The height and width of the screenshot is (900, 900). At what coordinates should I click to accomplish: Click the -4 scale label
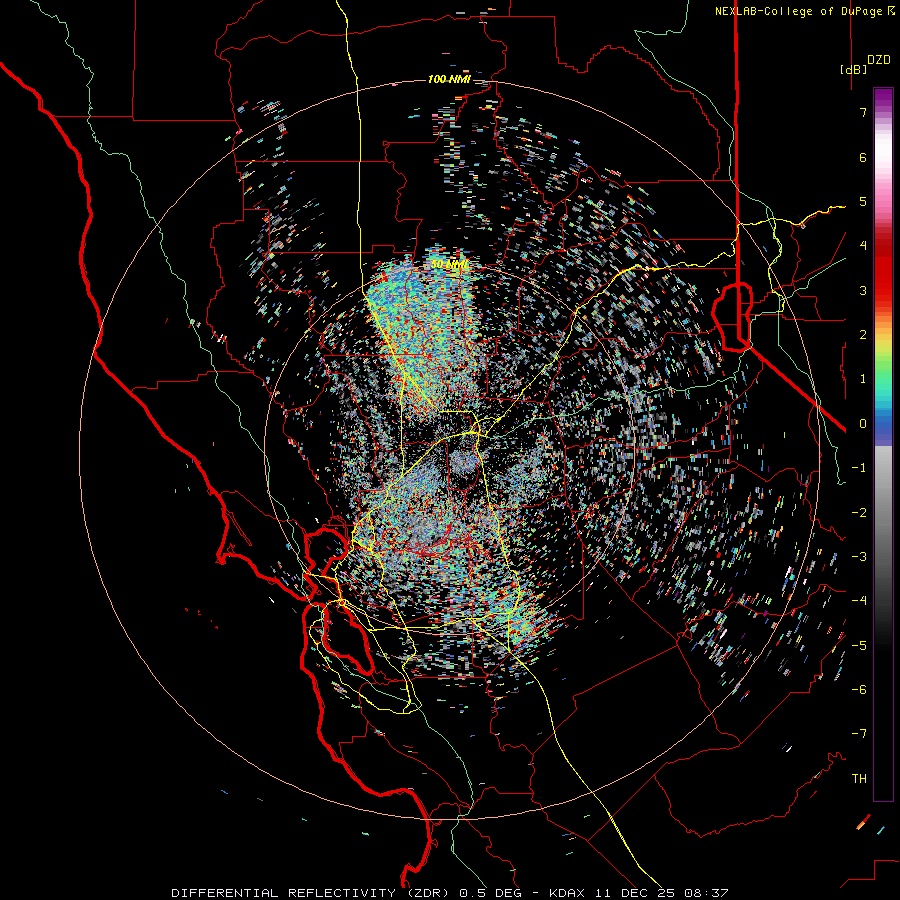click(859, 601)
